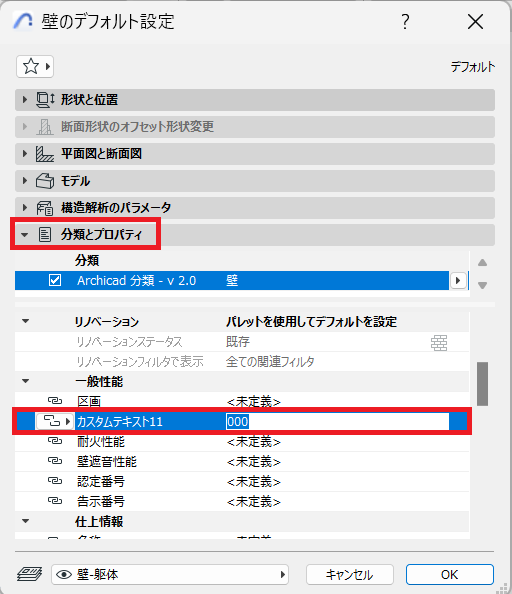Viewport: 512px width, 594px height.
Task: Expand the モデル panel
Action: point(25,181)
